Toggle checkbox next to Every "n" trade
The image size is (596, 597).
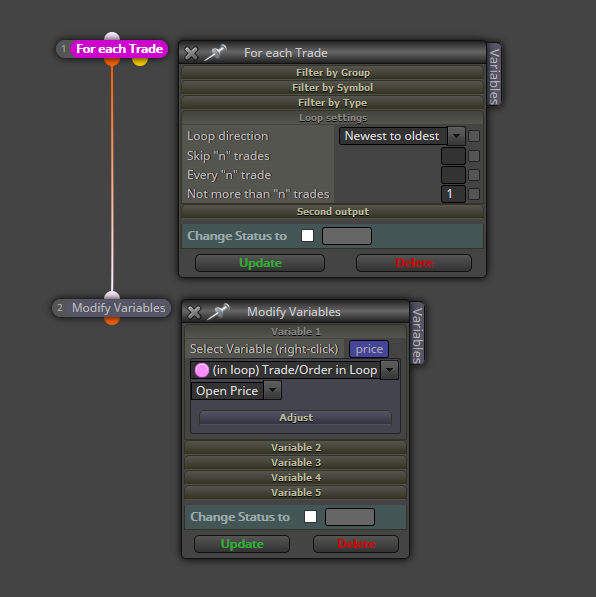[x=474, y=175]
